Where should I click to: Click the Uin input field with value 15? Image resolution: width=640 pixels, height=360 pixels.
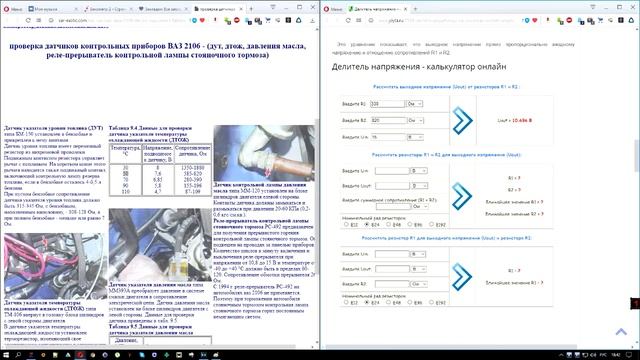(x=389, y=137)
